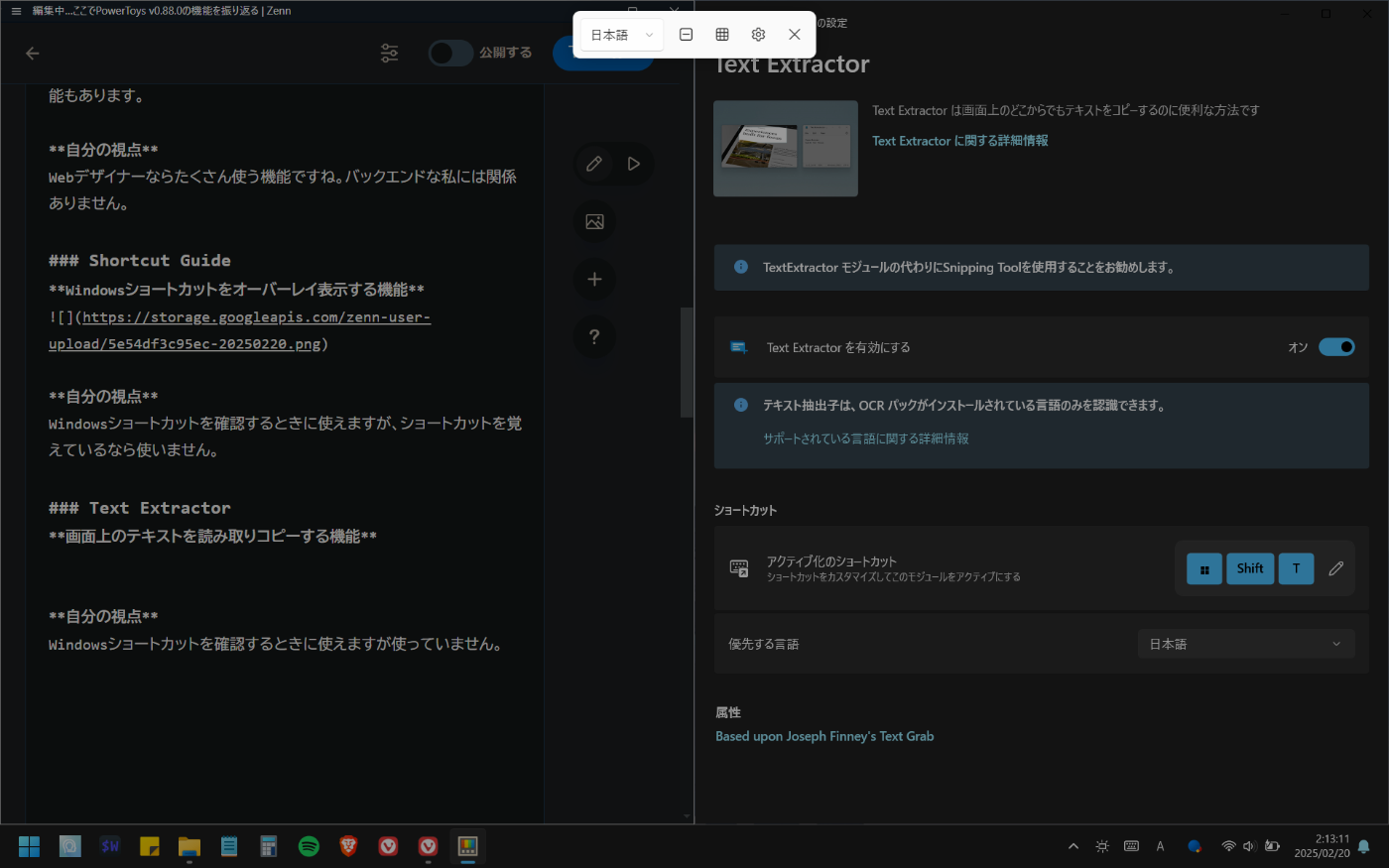The image size is (1389, 868).
Task: Open 'Based upon Joseph Finney's Text Grab' link
Action: tap(824, 736)
